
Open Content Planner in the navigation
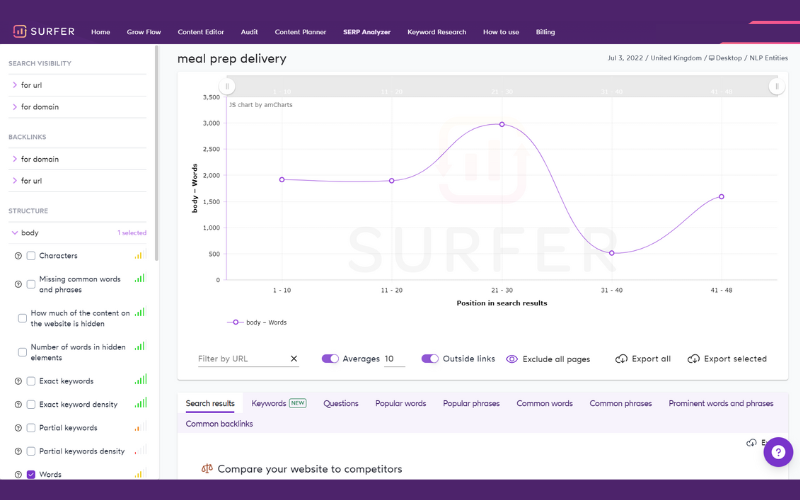point(300,32)
